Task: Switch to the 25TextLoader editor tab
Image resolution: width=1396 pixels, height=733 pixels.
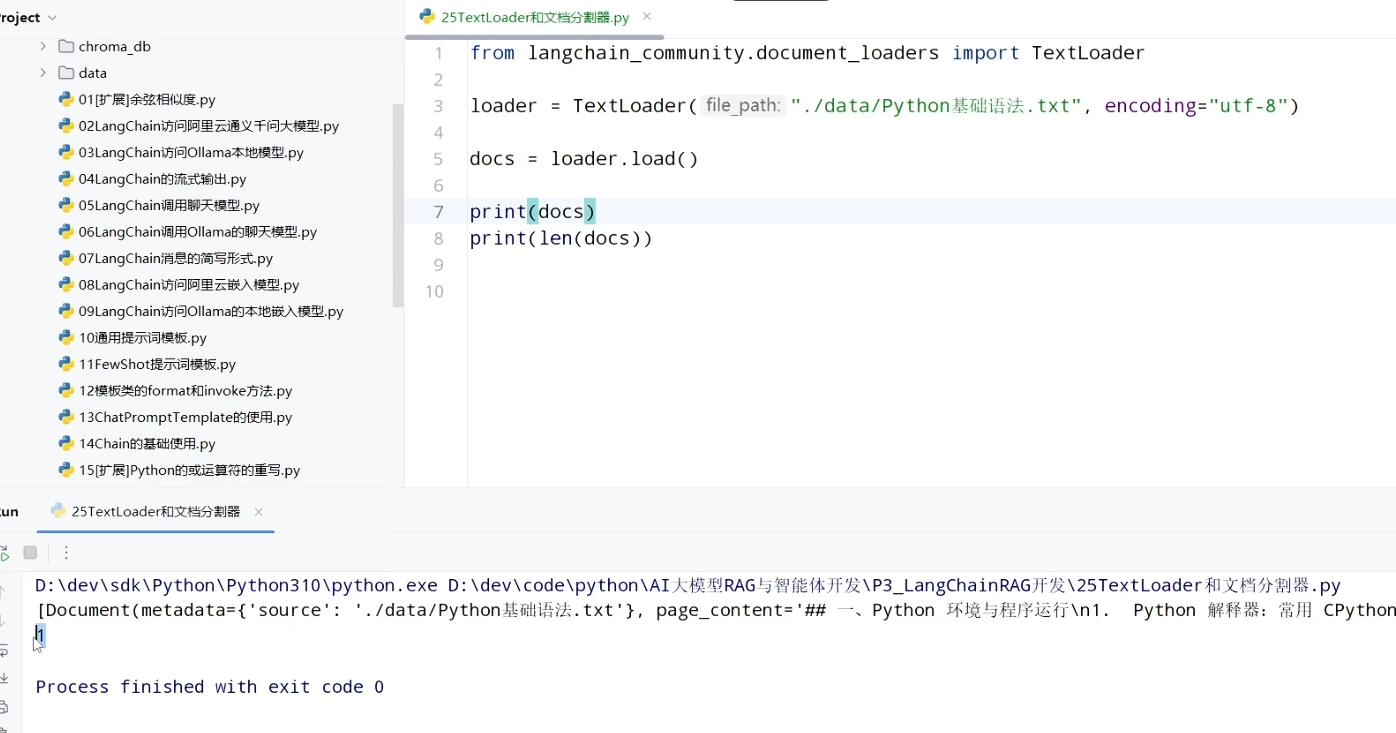Action: pyautogui.click(x=525, y=17)
